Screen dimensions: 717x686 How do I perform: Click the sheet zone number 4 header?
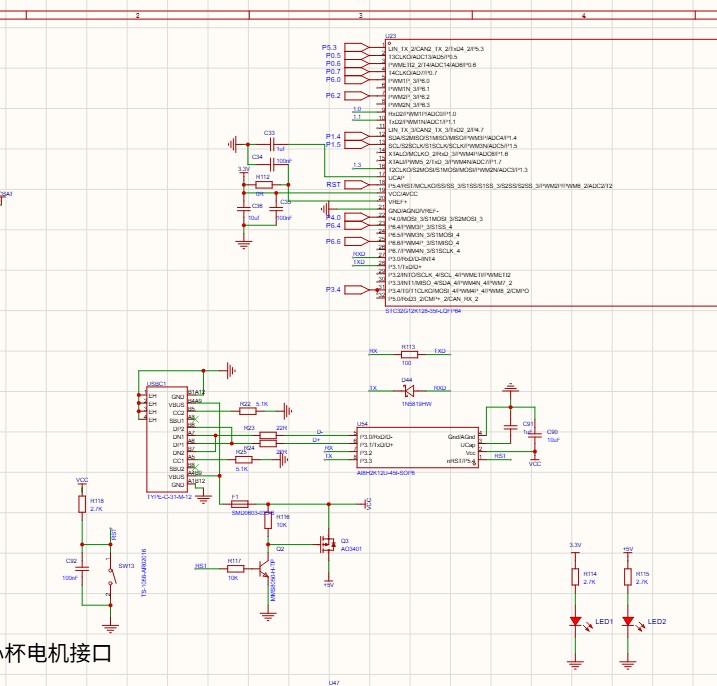[x=583, y=16]
